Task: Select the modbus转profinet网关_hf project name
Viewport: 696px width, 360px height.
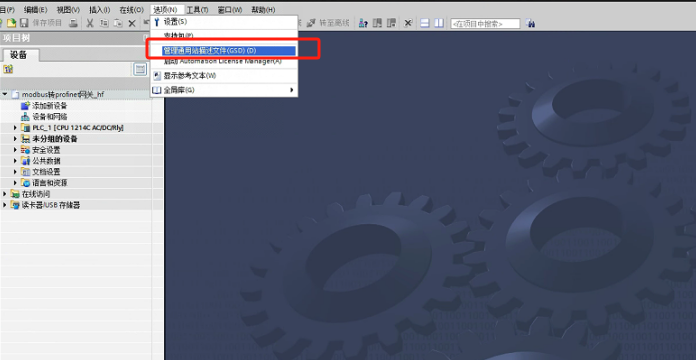Action: pyautogui.click(x=63, y=95)
